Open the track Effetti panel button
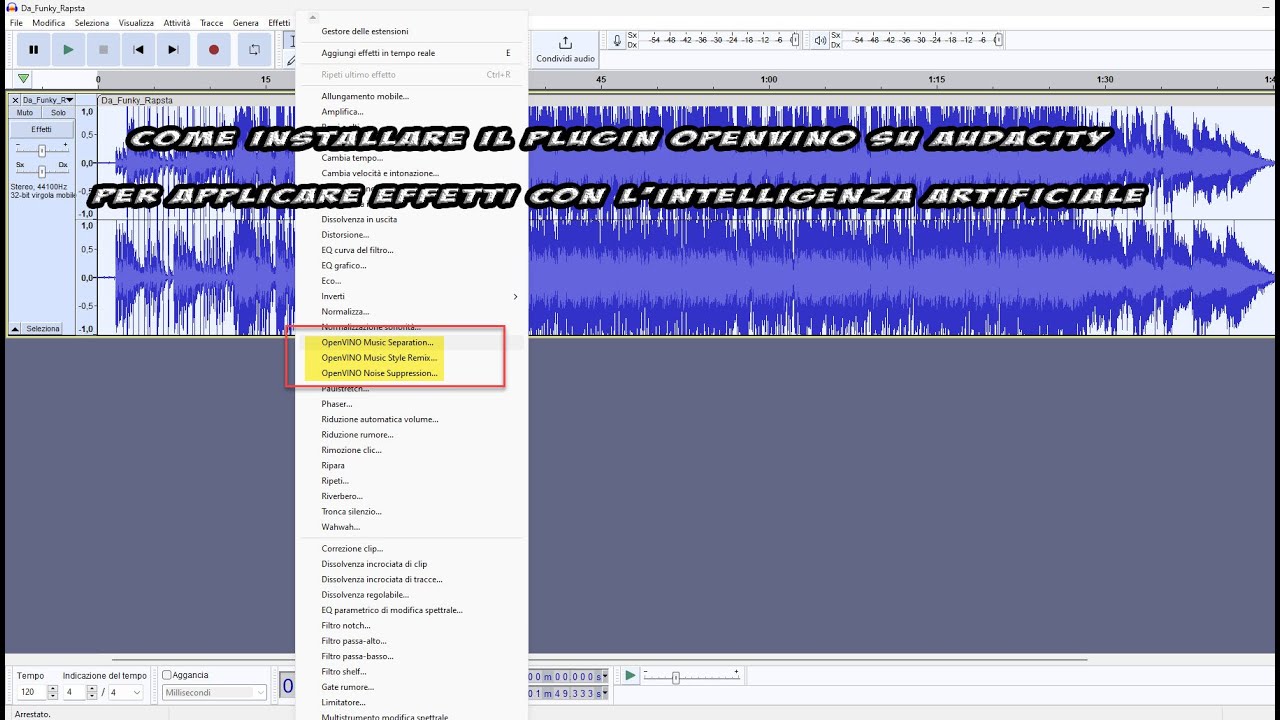1280x720 pixels. tap(41, 129)
